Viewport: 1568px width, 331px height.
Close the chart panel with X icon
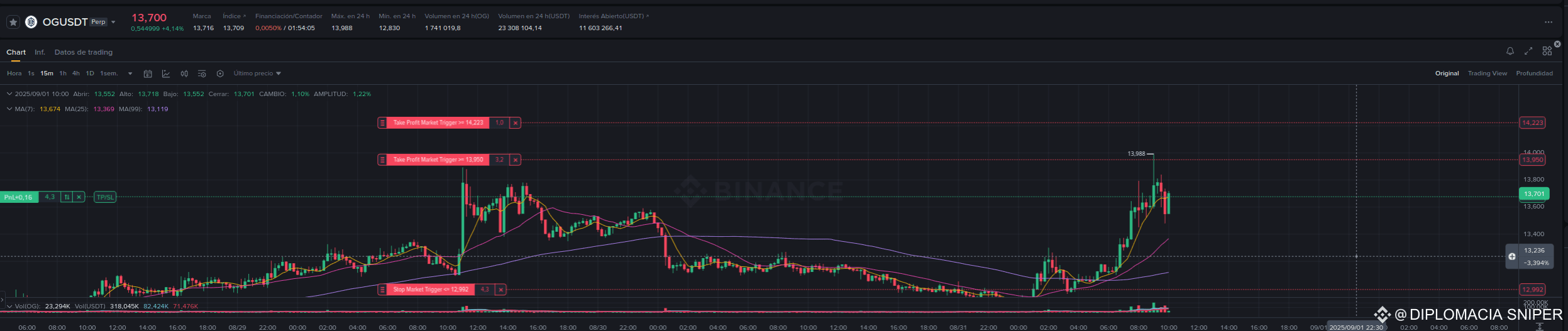tap(1557, 44)
